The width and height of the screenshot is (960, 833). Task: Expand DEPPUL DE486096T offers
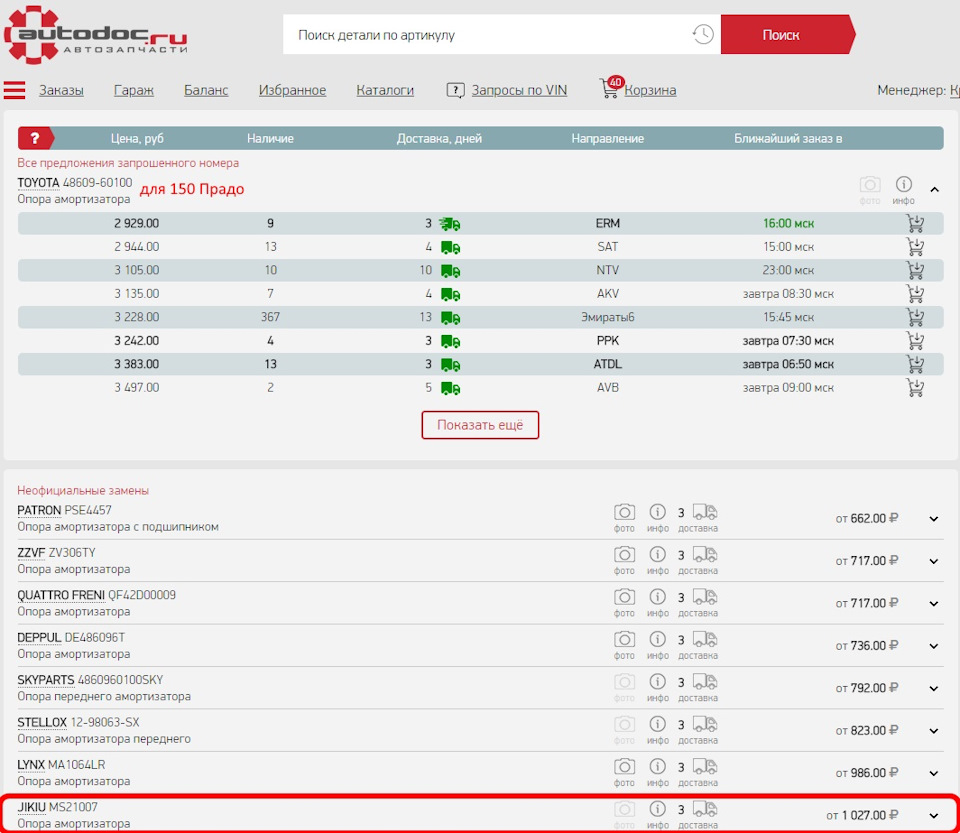click(934, 646)
